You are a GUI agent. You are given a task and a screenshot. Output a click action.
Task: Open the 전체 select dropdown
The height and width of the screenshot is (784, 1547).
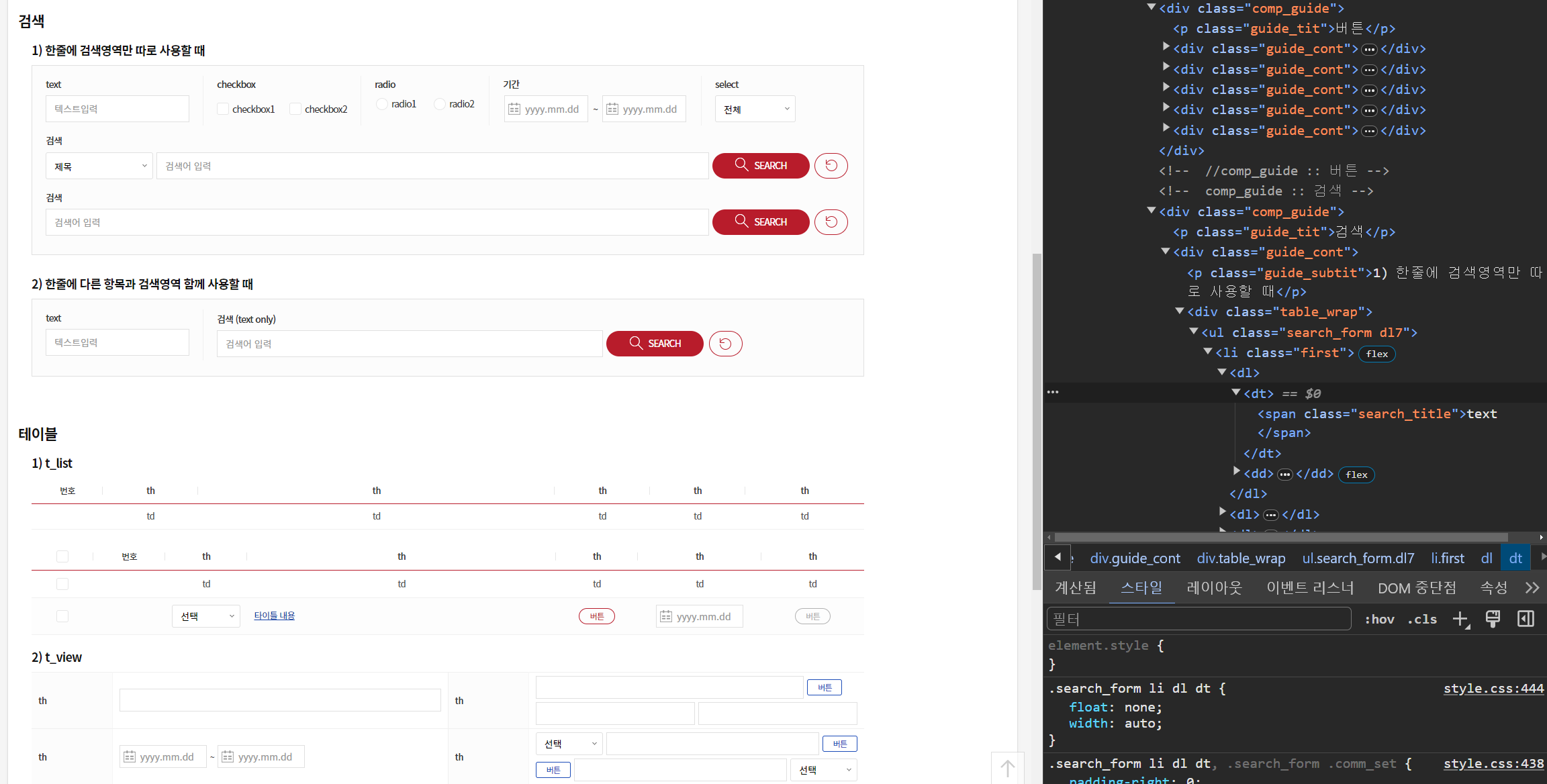[755, 109]
